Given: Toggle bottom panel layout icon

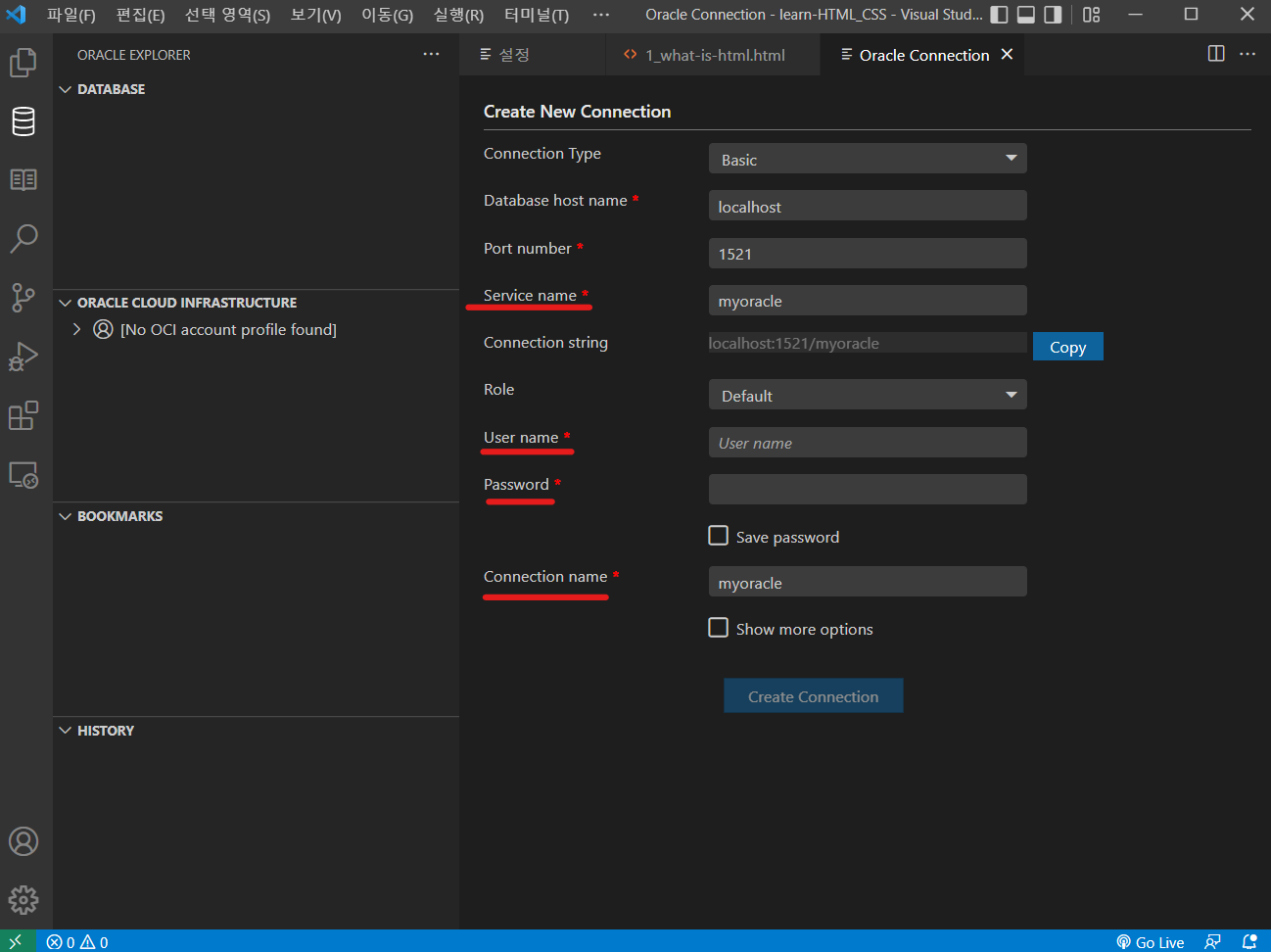Looking at the screenshot, I should click(1026, 15).
